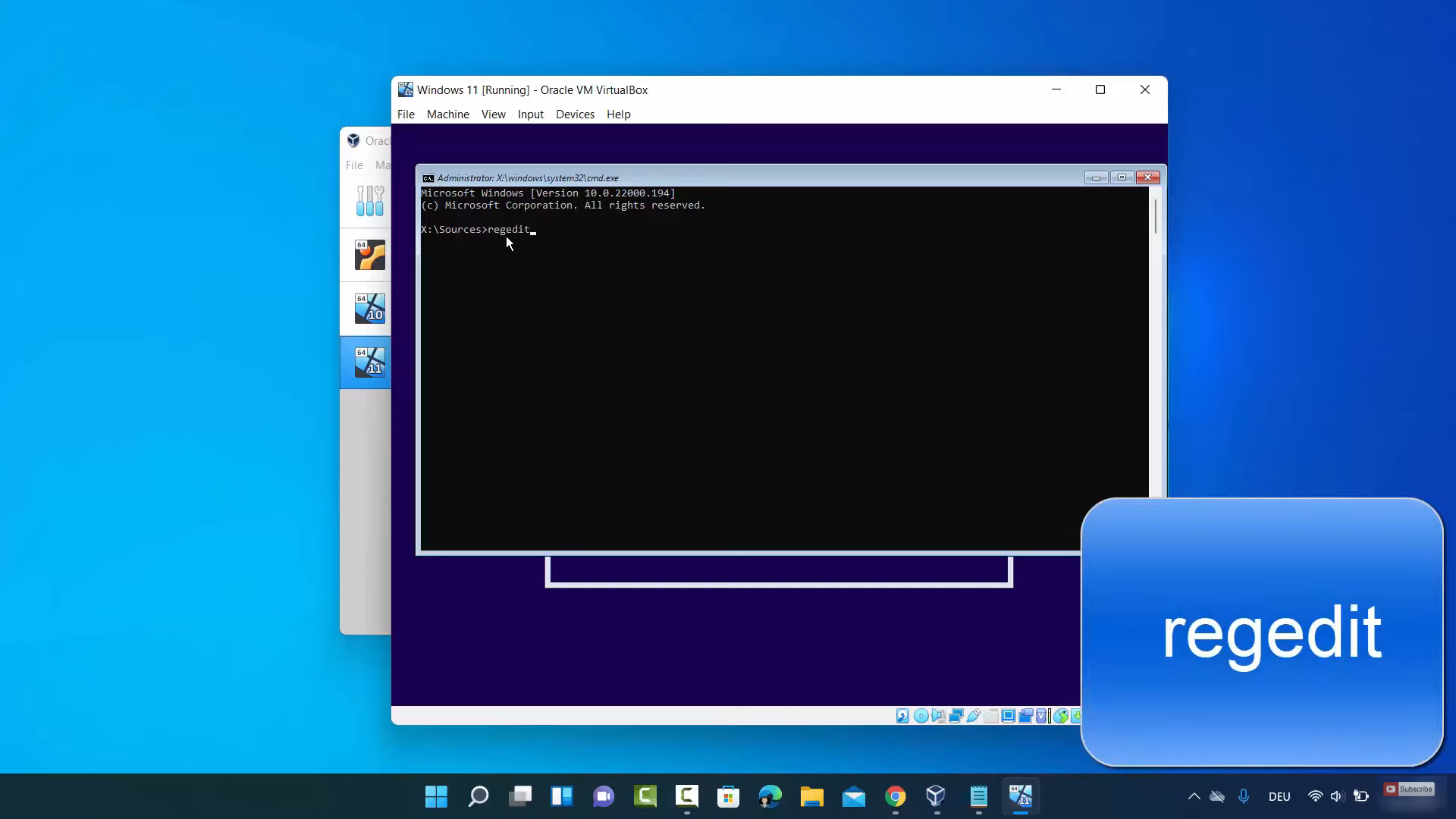Open the View menu
The height and width of the screenshot is (819, 1456).
(x=493, y=115)
